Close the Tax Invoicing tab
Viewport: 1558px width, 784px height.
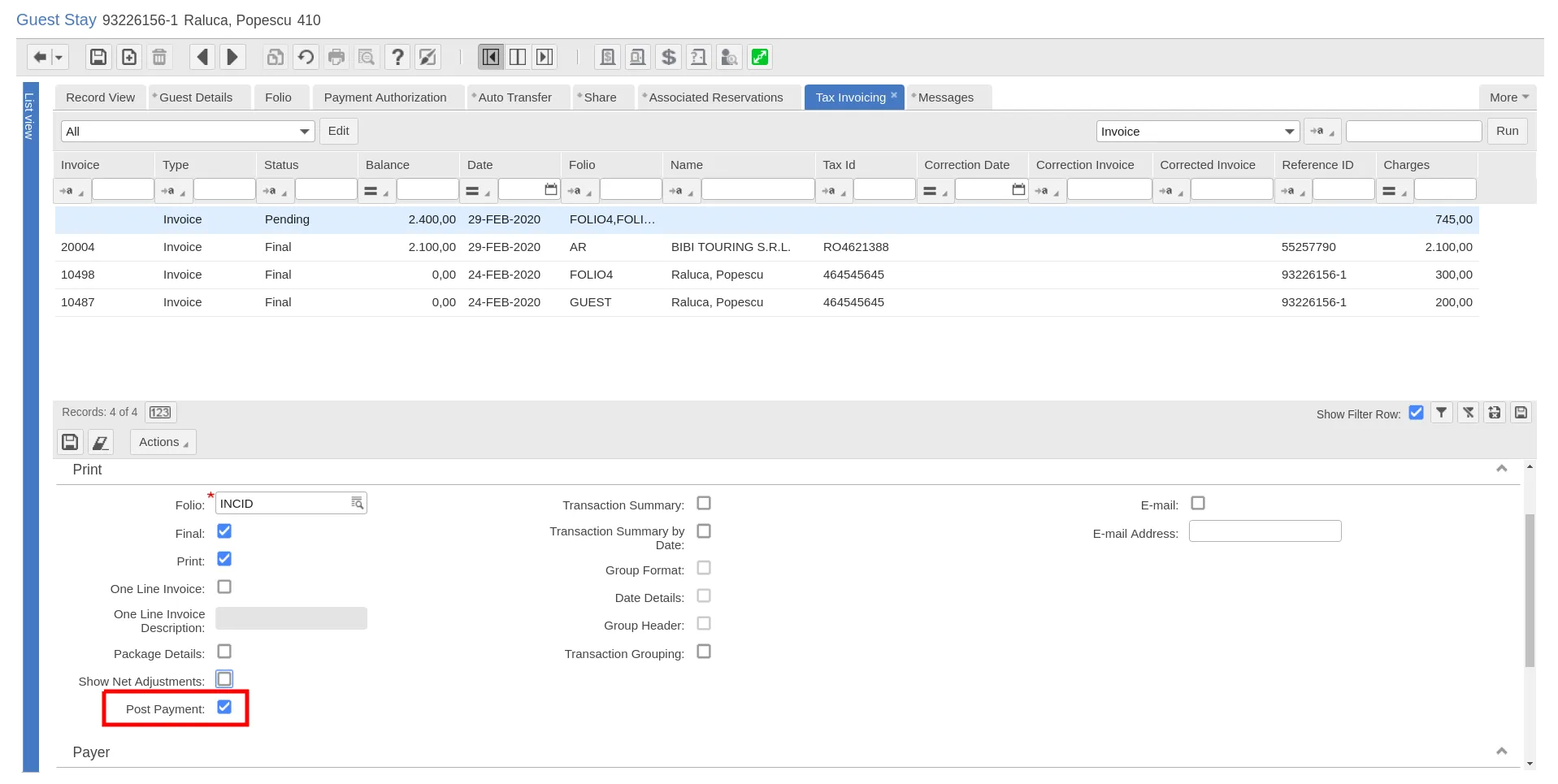click(x=894, y=94)
